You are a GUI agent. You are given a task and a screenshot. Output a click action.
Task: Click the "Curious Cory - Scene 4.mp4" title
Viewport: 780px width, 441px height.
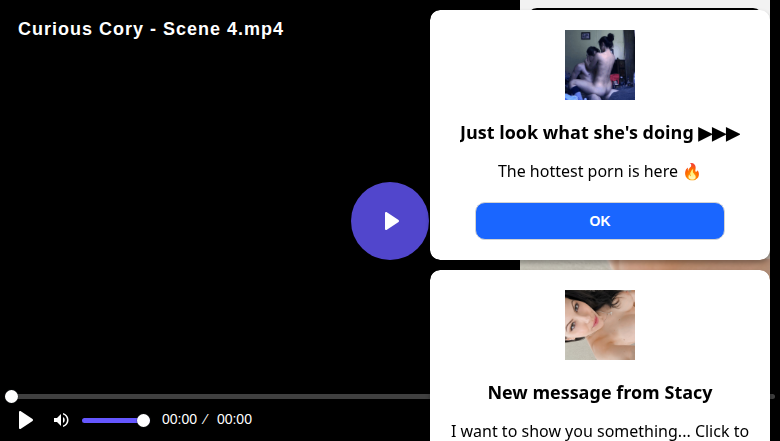coord(151,29)
